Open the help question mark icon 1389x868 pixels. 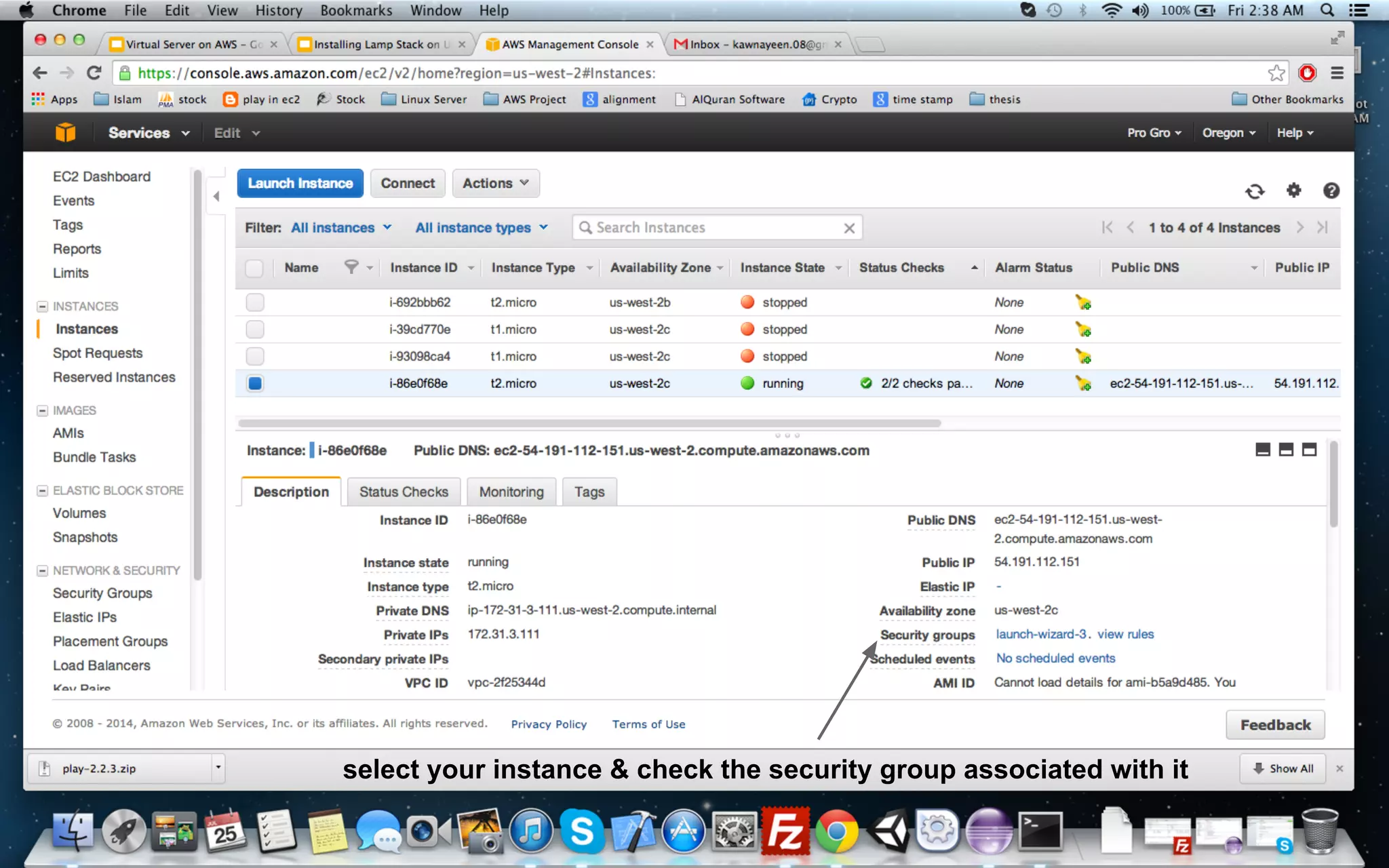(1331, 191)
